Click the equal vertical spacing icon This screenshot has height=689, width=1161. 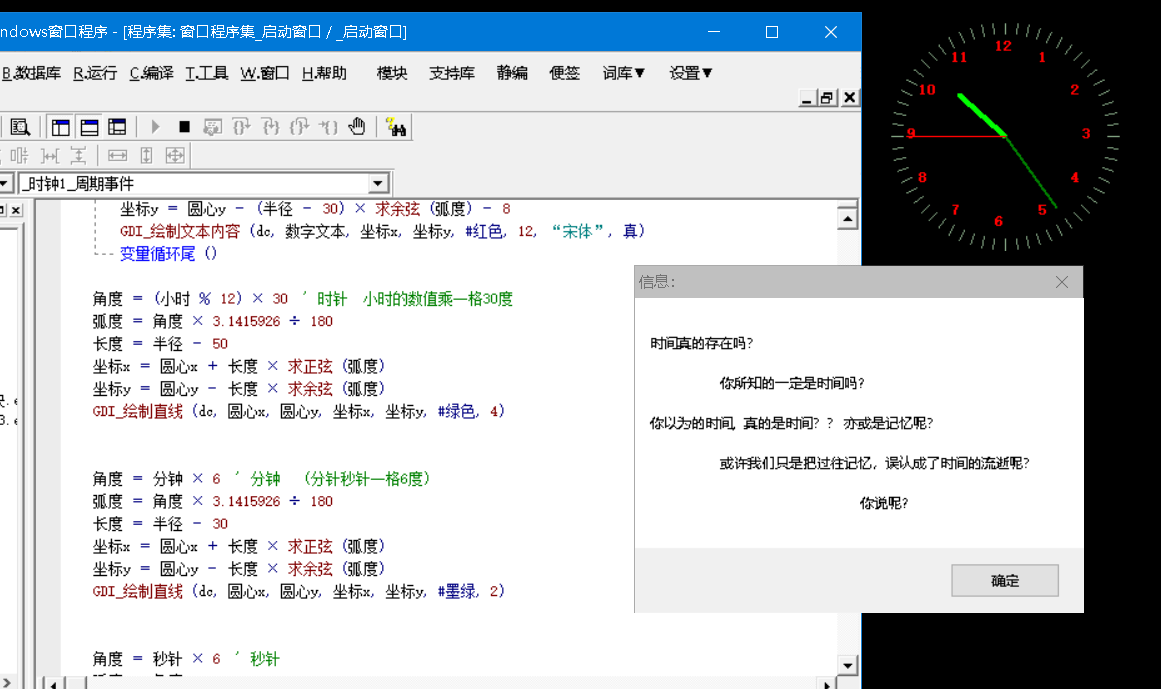[78, 155]
